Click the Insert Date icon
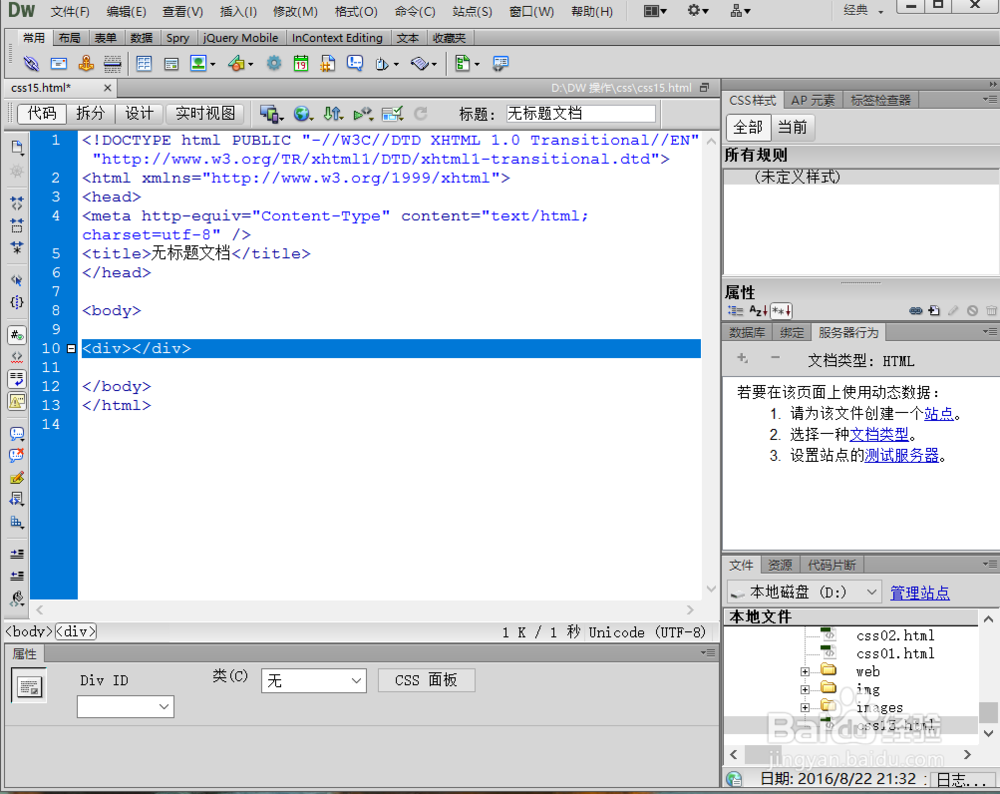Image resolution: width=1000 pixels, height=794 pixels. click(300, 62)
